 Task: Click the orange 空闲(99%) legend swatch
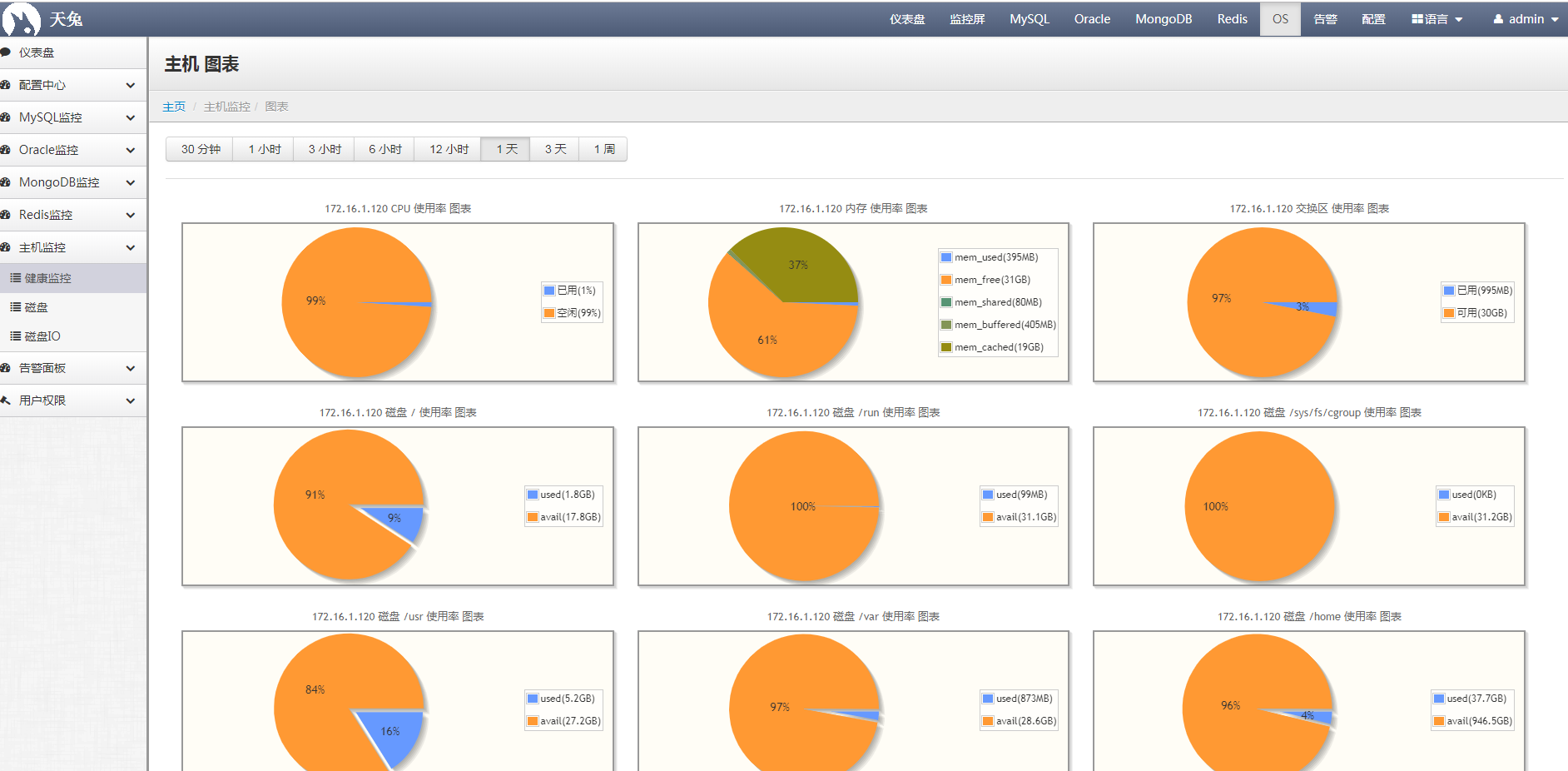click(x=549, y=313)
